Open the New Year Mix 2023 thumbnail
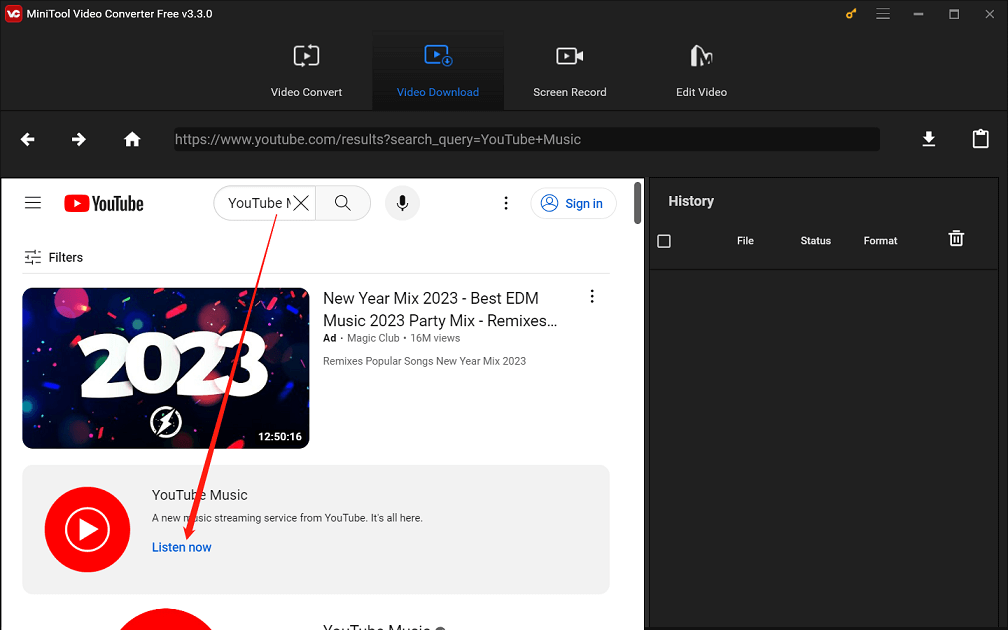Screen dimensions: 1008x630 pyautogui.click(x=166, y=368)
